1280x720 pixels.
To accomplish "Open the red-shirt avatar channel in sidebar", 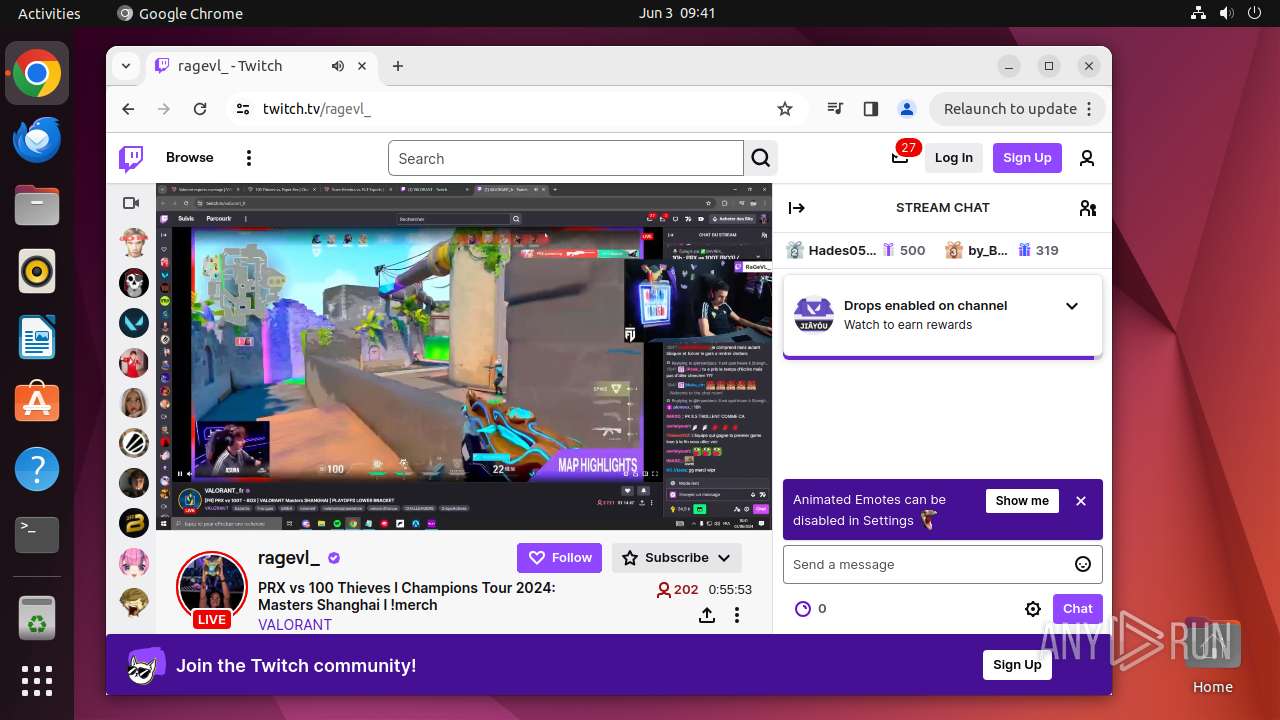I will point(134,363).
